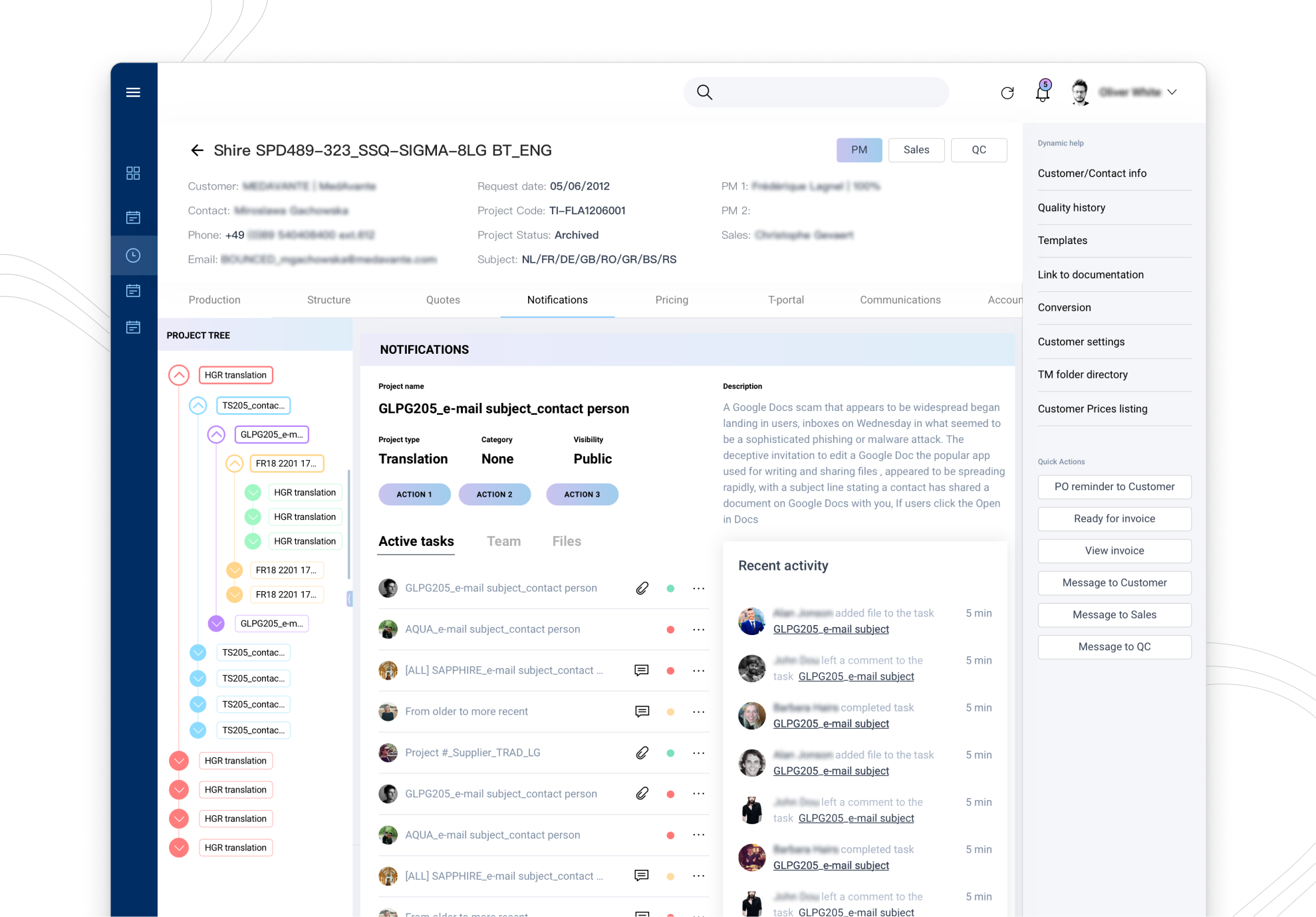Switch to the Pricing tab

click(671, 300)
